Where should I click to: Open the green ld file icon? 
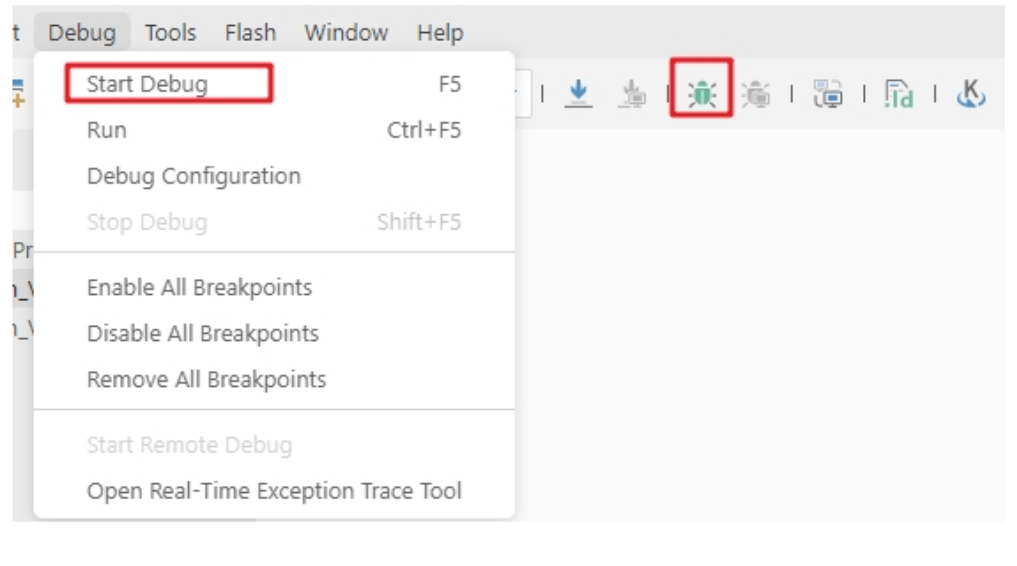(899, 94)
